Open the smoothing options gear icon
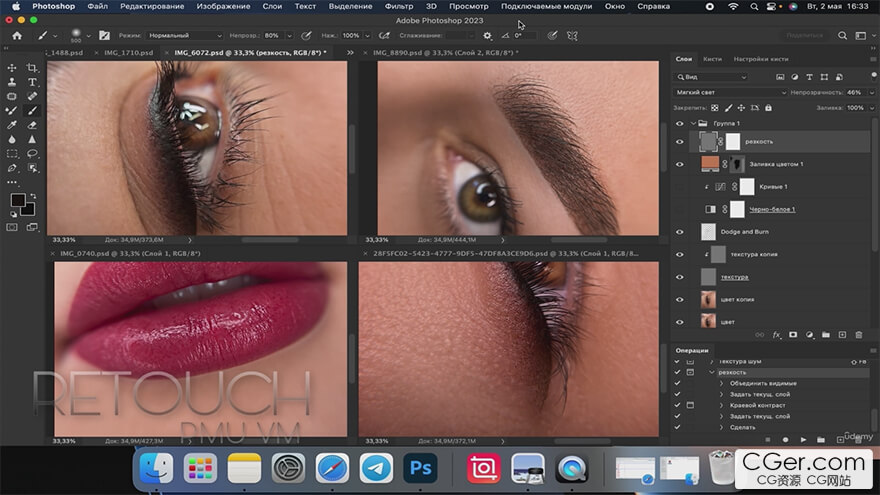The width and height of the screenshot is (880, 495). coord(487,35)
